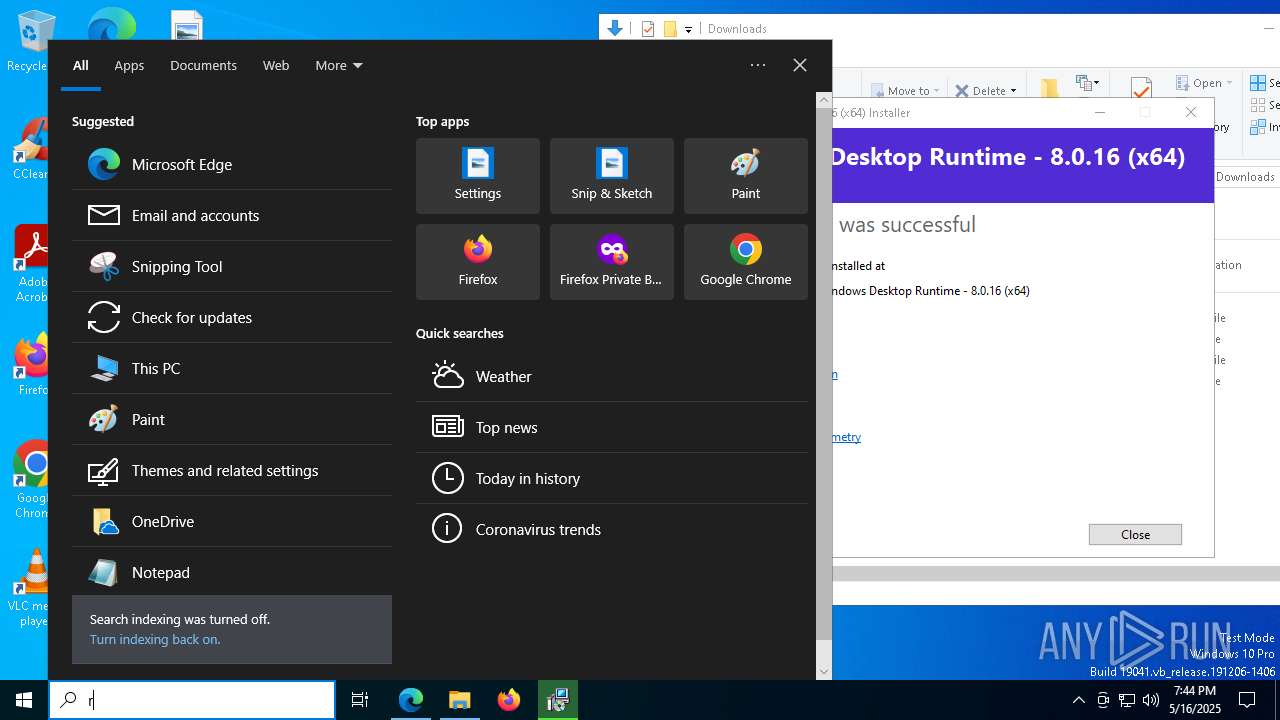Switch to the Apps search tab

(129, 65)
